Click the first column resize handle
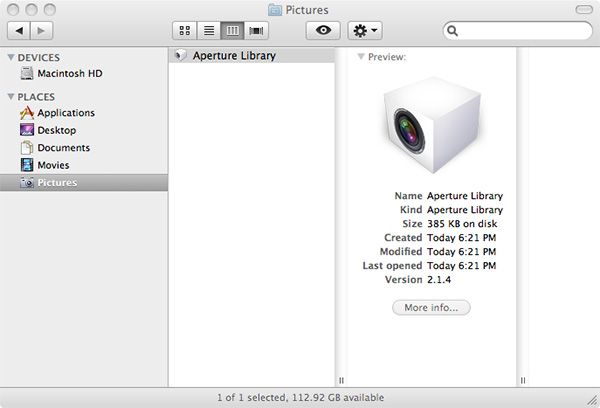600x408 pixels. pos(341,380)
